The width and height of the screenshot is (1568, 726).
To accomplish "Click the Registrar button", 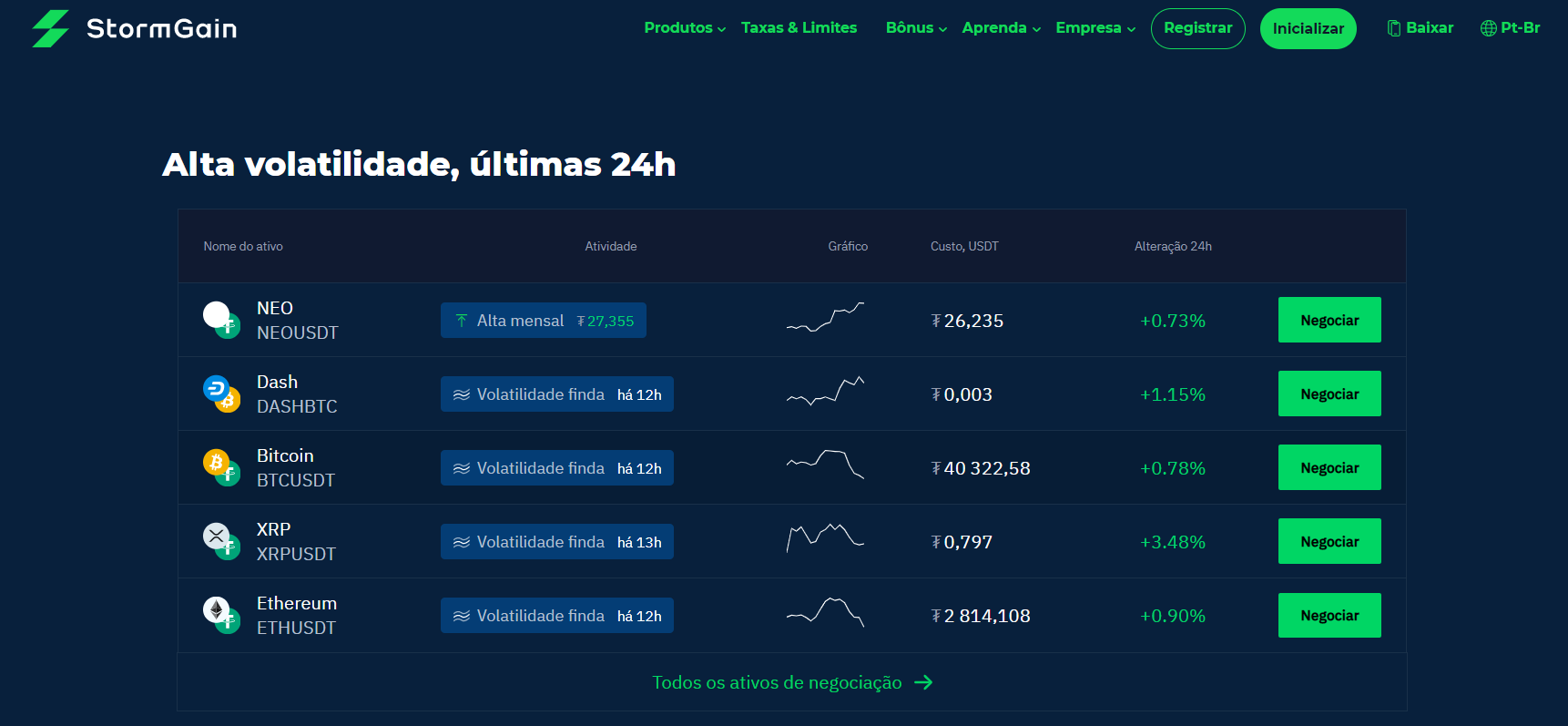I will click(1197, 28).
